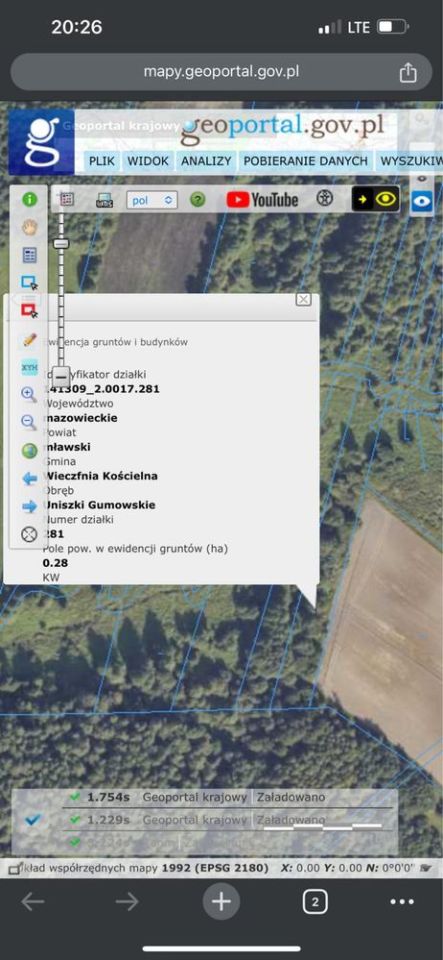The image size is (443, 960).
Task: Activate red rectangle selection tool
Action: click(29, 310)
